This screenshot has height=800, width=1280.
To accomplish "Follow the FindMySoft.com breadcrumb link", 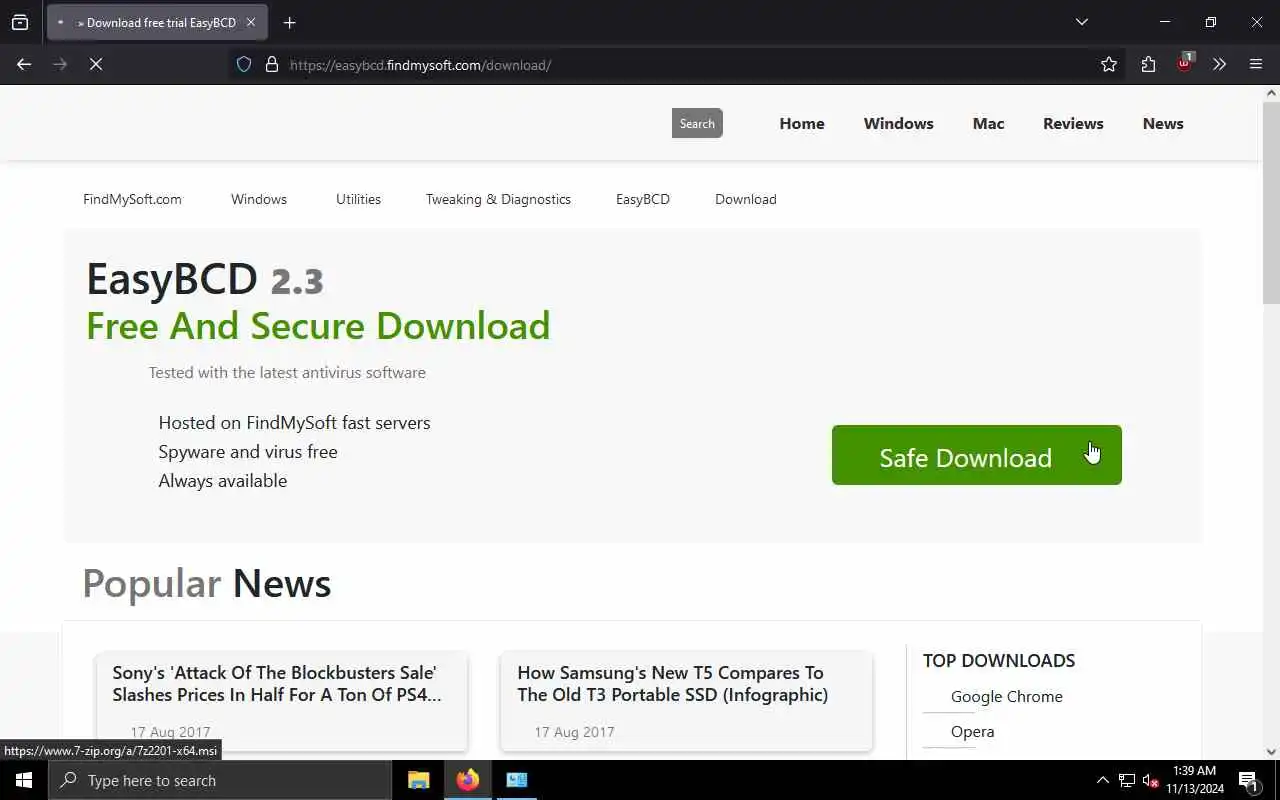I will click(132, 199).
